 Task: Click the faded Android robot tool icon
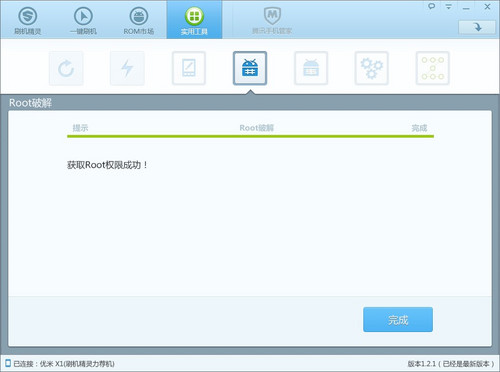311,68
